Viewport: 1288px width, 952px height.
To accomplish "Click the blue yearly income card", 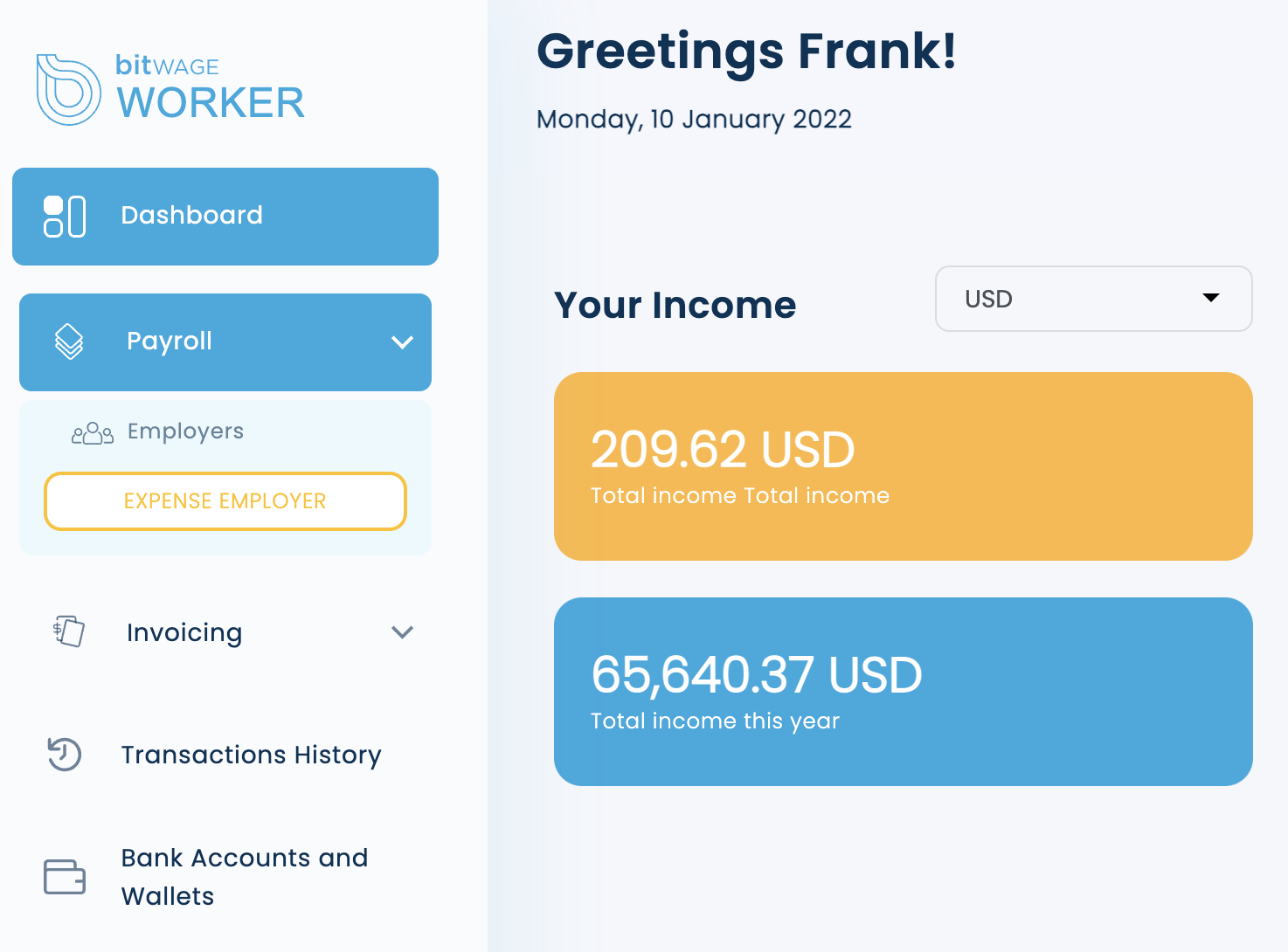I will (903, 692).
